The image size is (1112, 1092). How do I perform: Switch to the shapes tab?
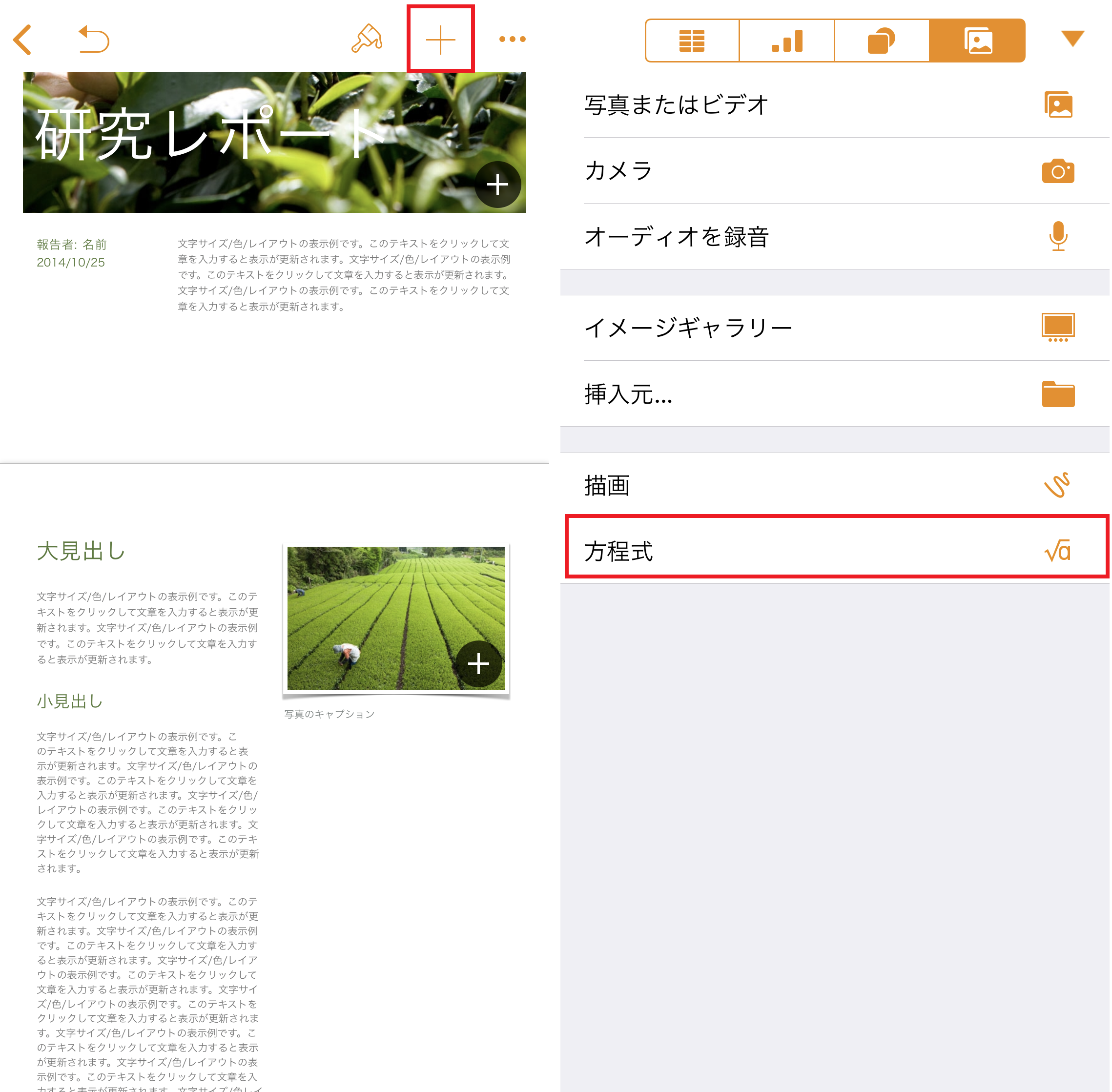(x=882, y=40)
